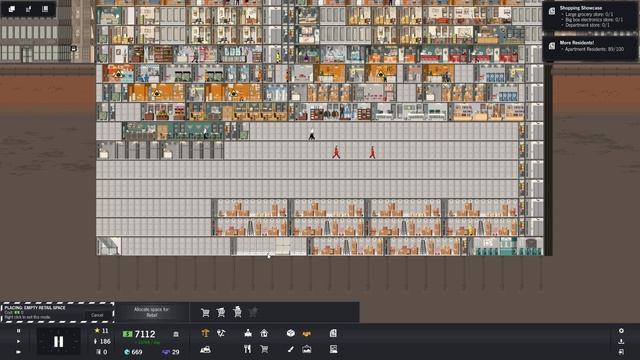Click the money balance 7112
Image resolution: width=640 pixels, height=360 pixels.
pos(139,334)
